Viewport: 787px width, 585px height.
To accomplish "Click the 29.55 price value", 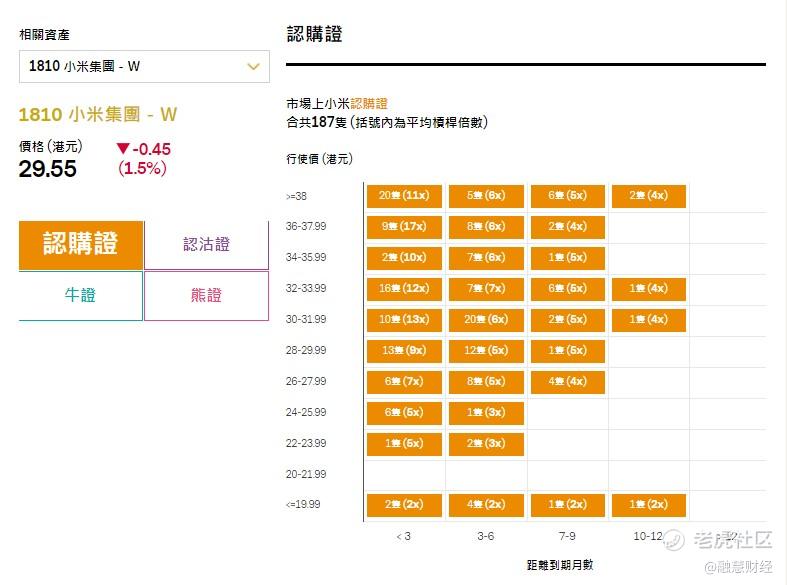I will coord(48,169).
